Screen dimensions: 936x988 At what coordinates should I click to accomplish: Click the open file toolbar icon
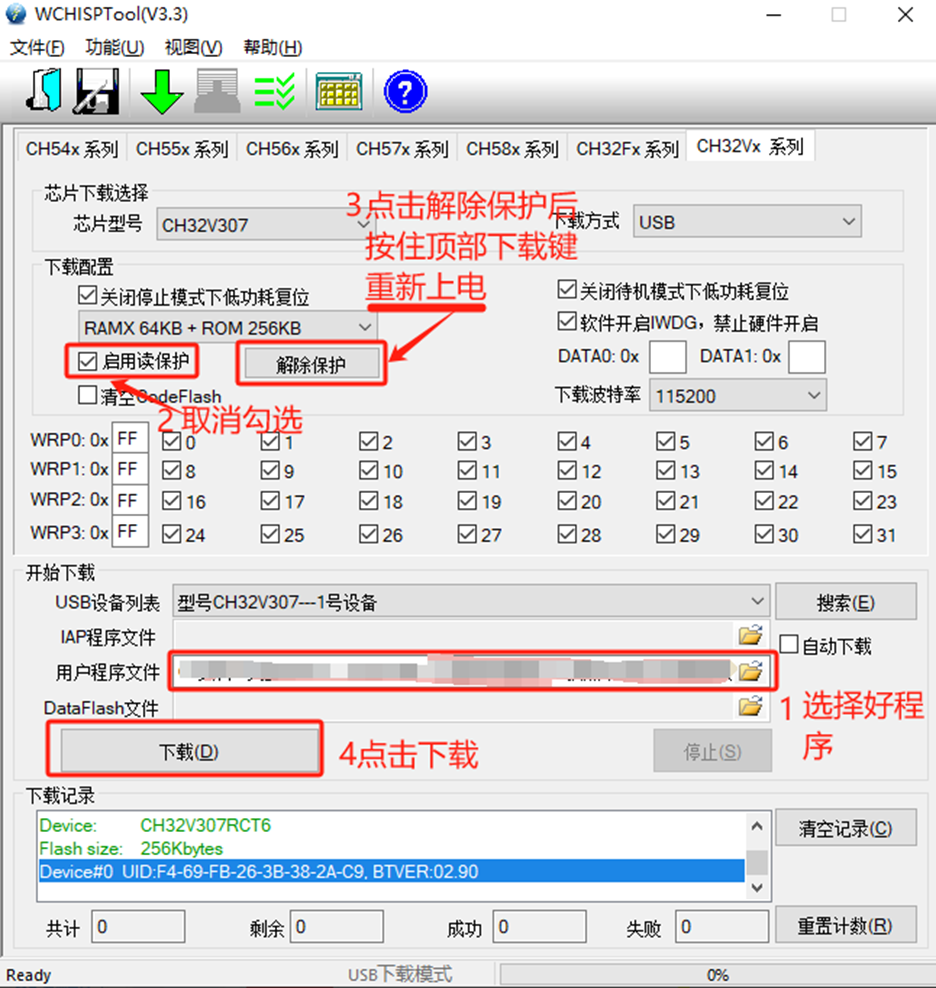[43, 92]
